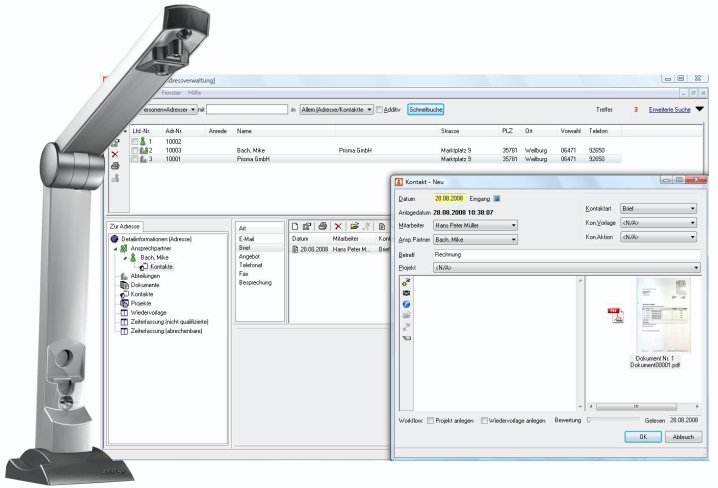
Task: Click the Eingang indicator icon next to Datum
Action: (496, 199)
